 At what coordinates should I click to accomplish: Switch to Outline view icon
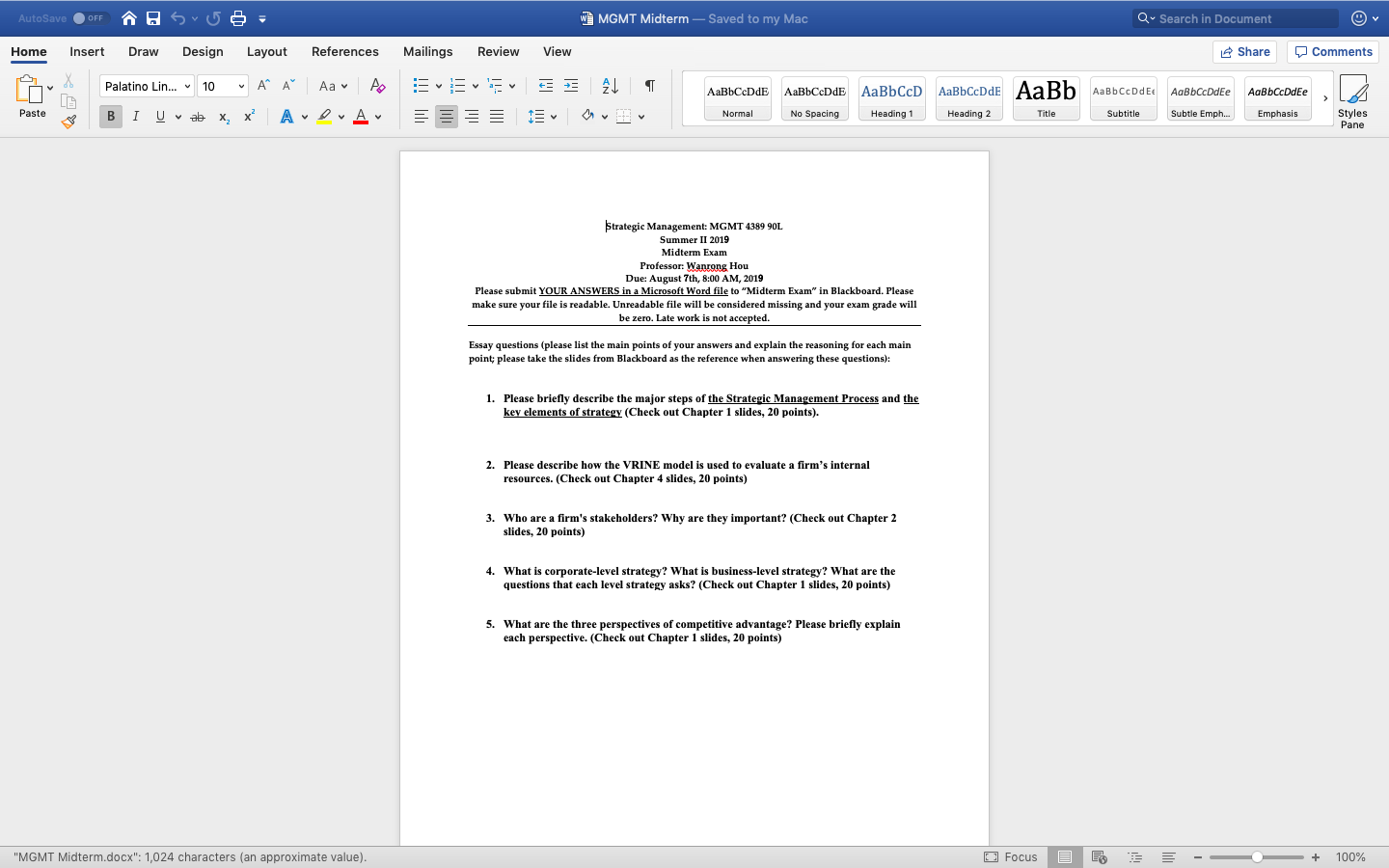tap(1134, 856)
